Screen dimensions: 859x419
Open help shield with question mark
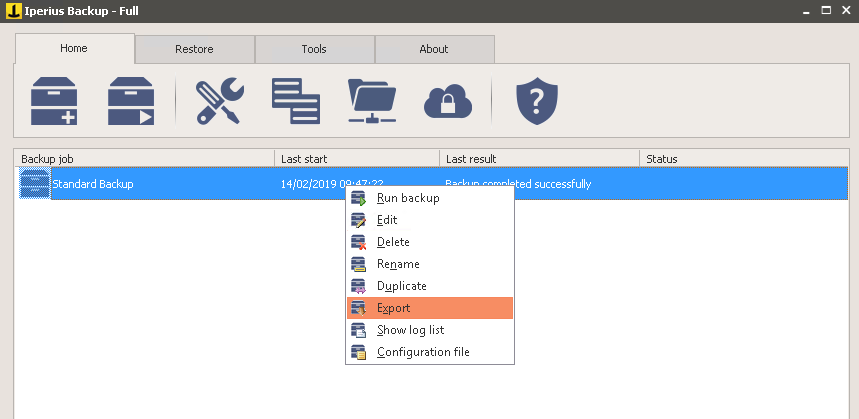coord(536,101)
